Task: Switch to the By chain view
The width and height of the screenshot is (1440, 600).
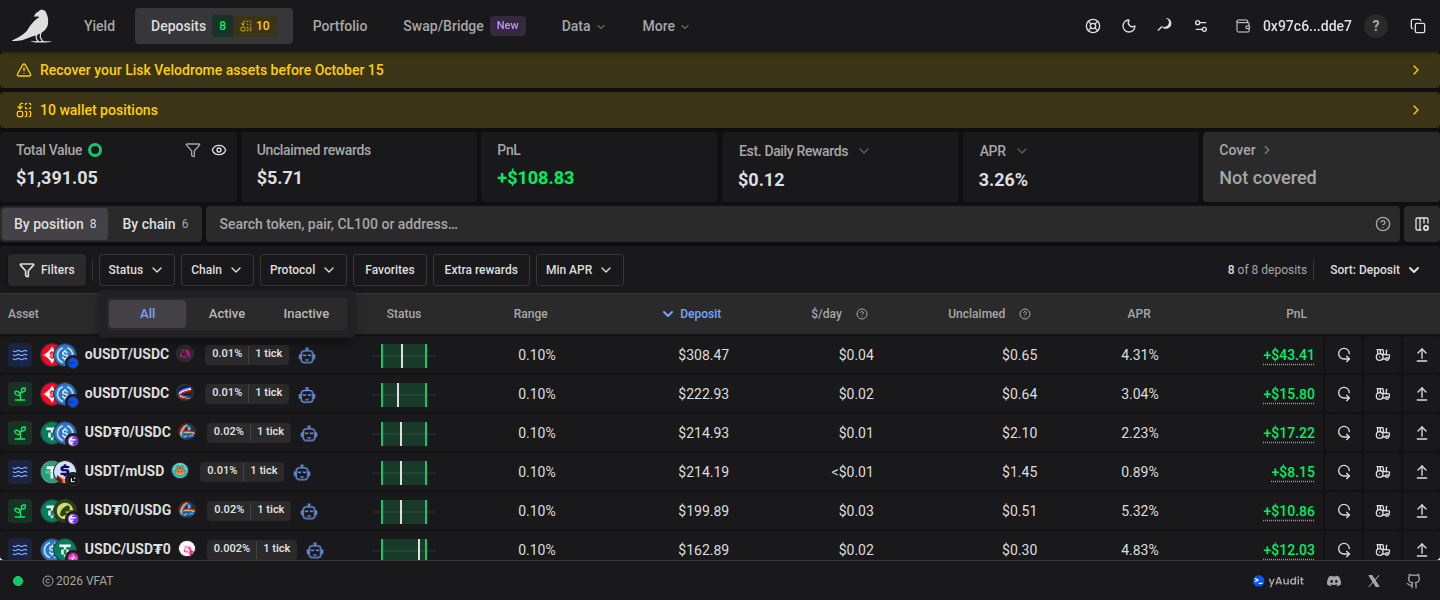Action: 155,224
